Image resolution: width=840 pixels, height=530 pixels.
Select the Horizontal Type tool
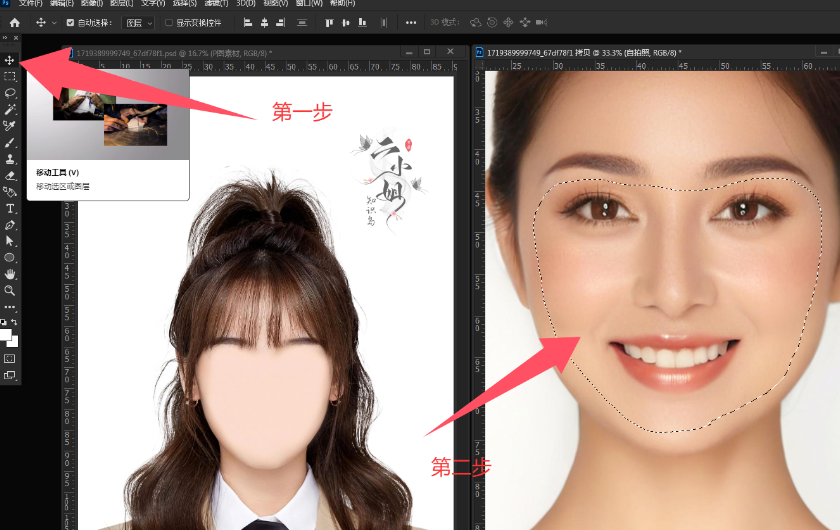(10, 208)
